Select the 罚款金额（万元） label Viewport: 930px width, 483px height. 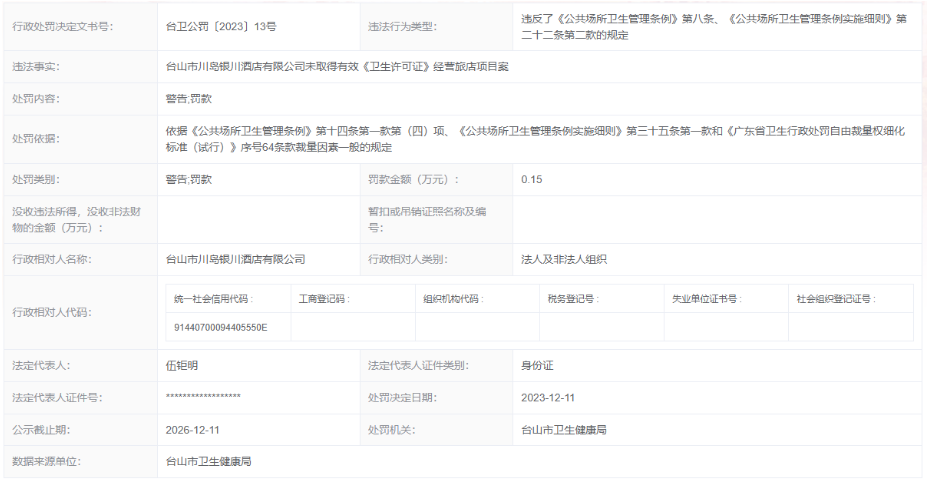(413, 179)
